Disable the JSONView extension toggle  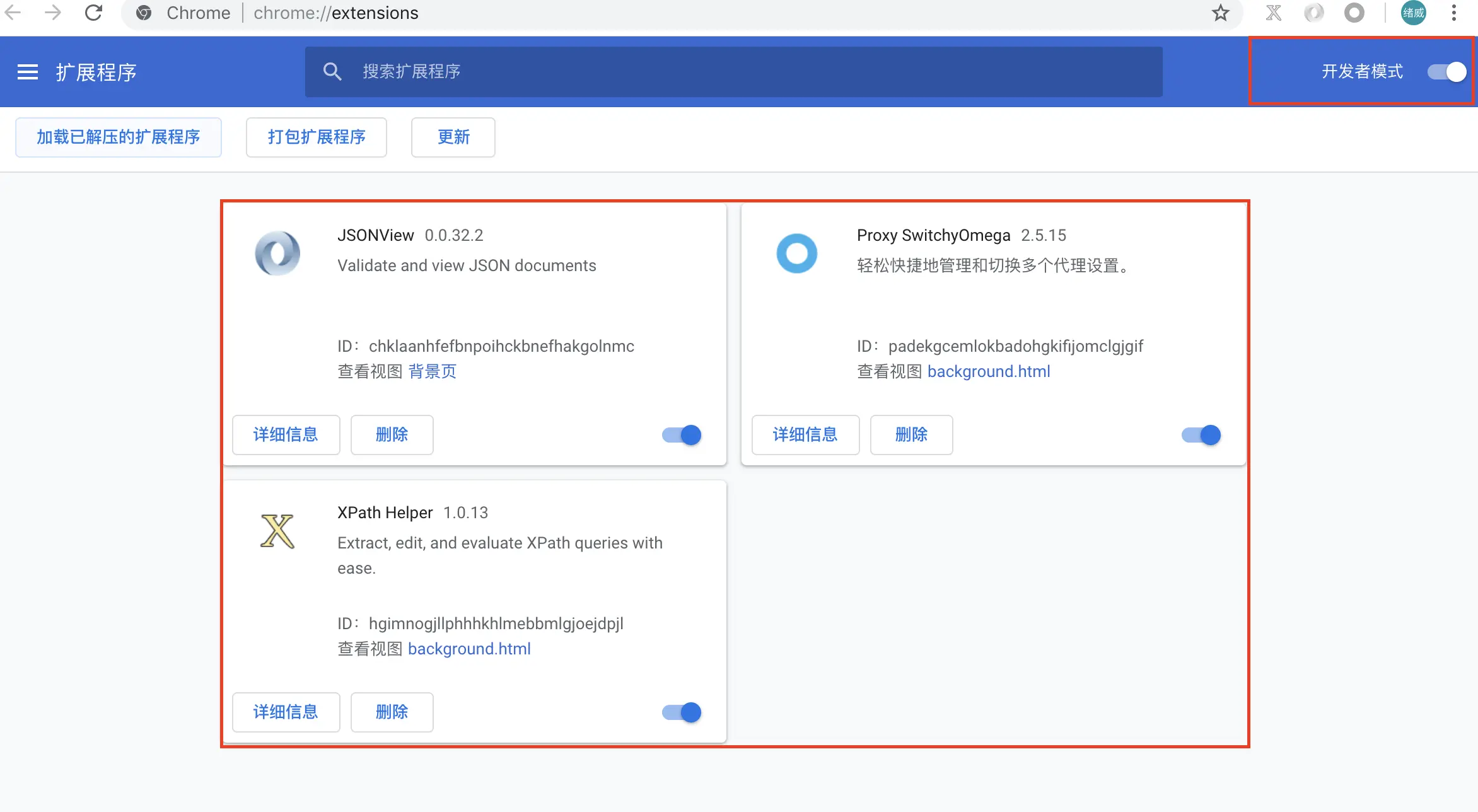click(682, 435)
